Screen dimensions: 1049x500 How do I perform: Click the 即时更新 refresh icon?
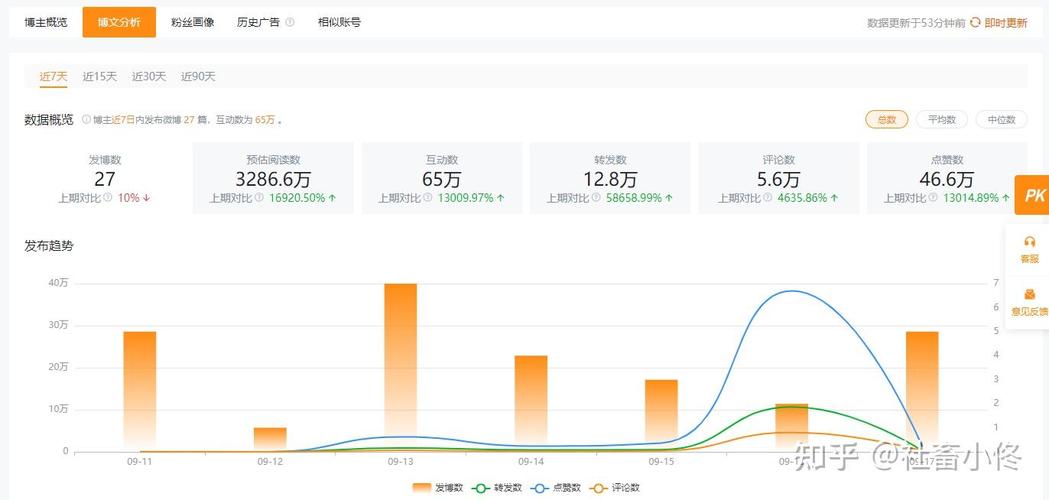pos(975,23)
